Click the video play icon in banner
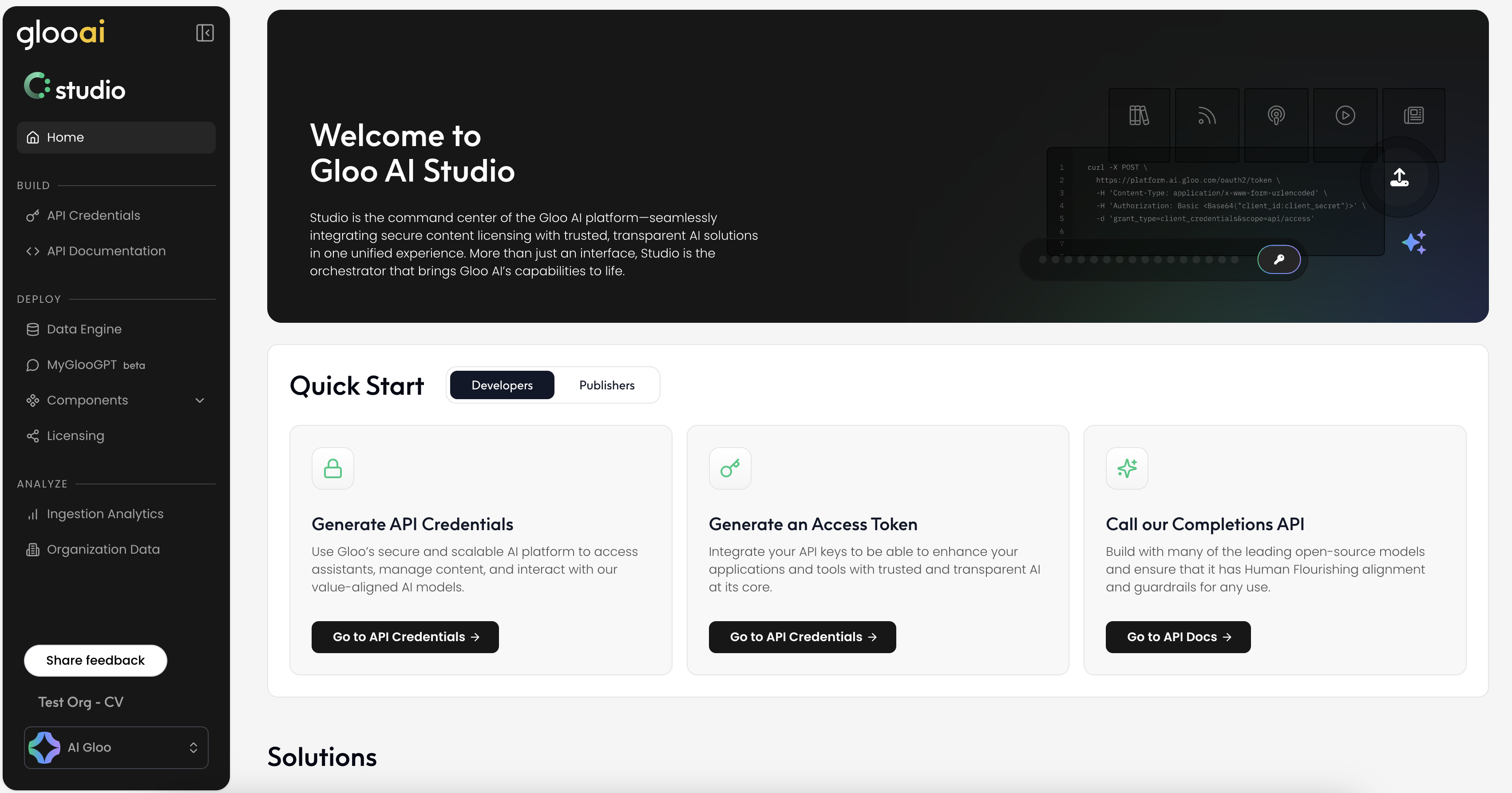1512x793 pixels. [x=1345, y=115]
